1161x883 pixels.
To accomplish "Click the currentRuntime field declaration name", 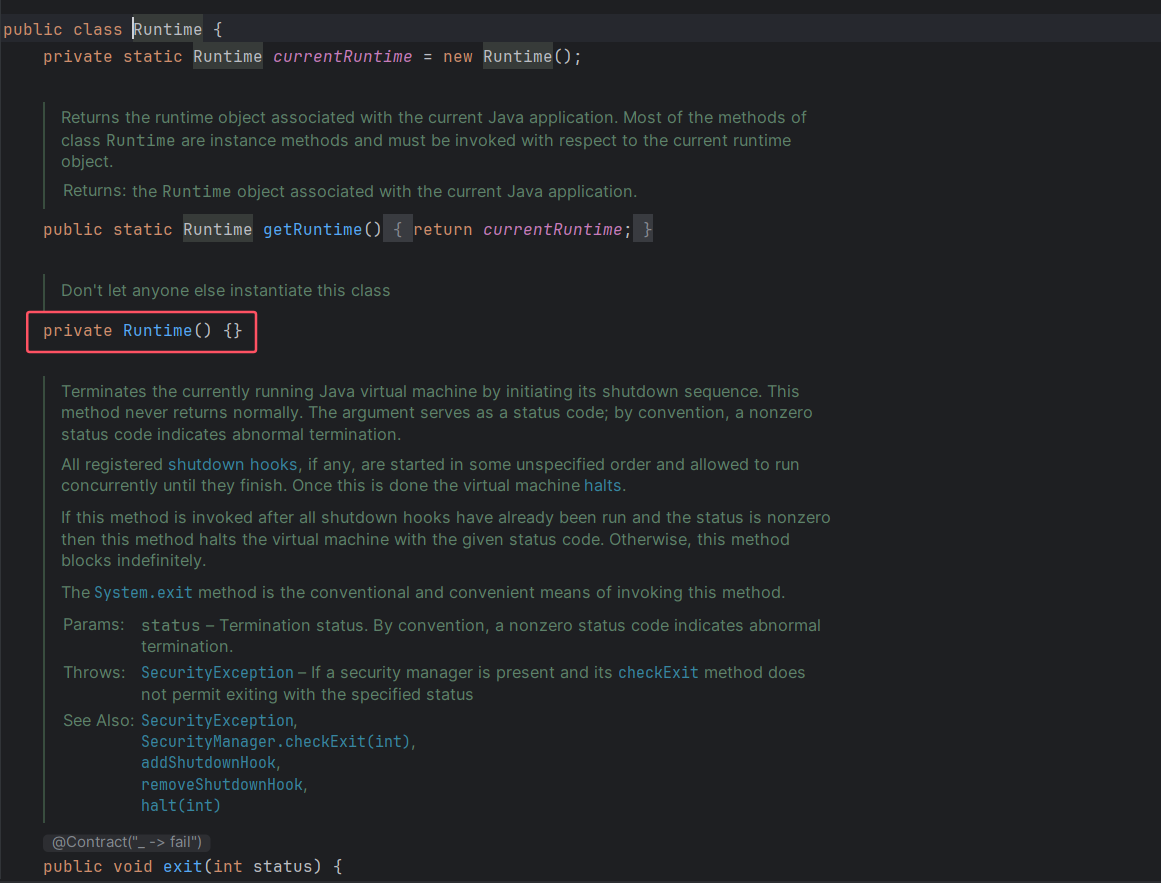I will coord(342,57).
